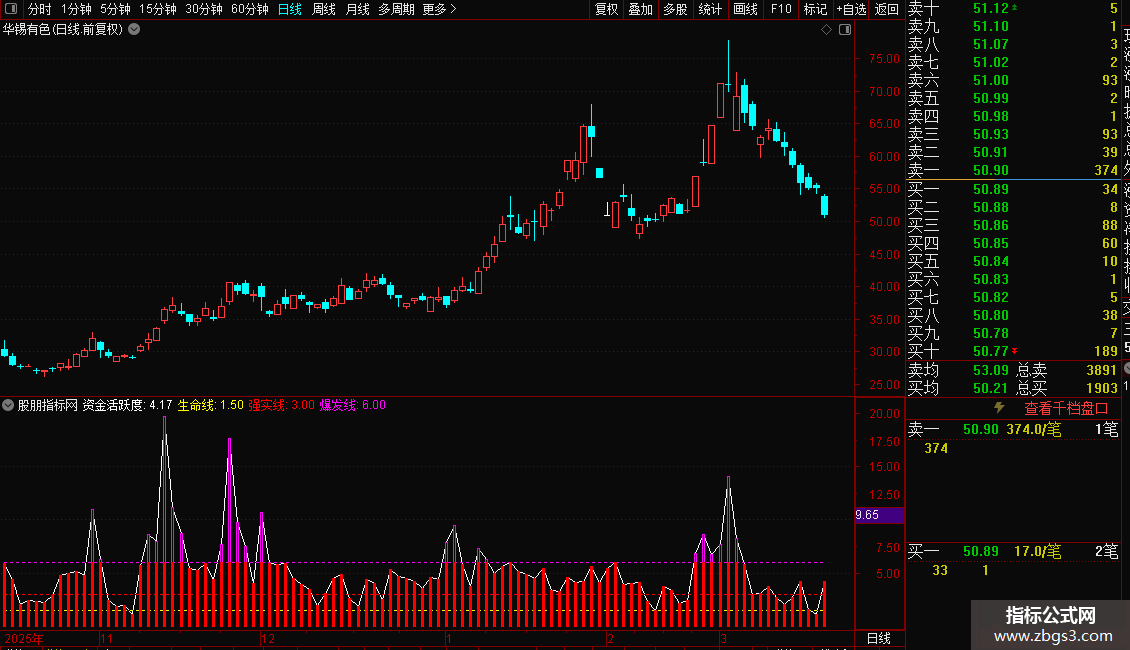Open the 复权 adjustment option
Viewport: 1130px width, 650px height.
click(606, 9)
